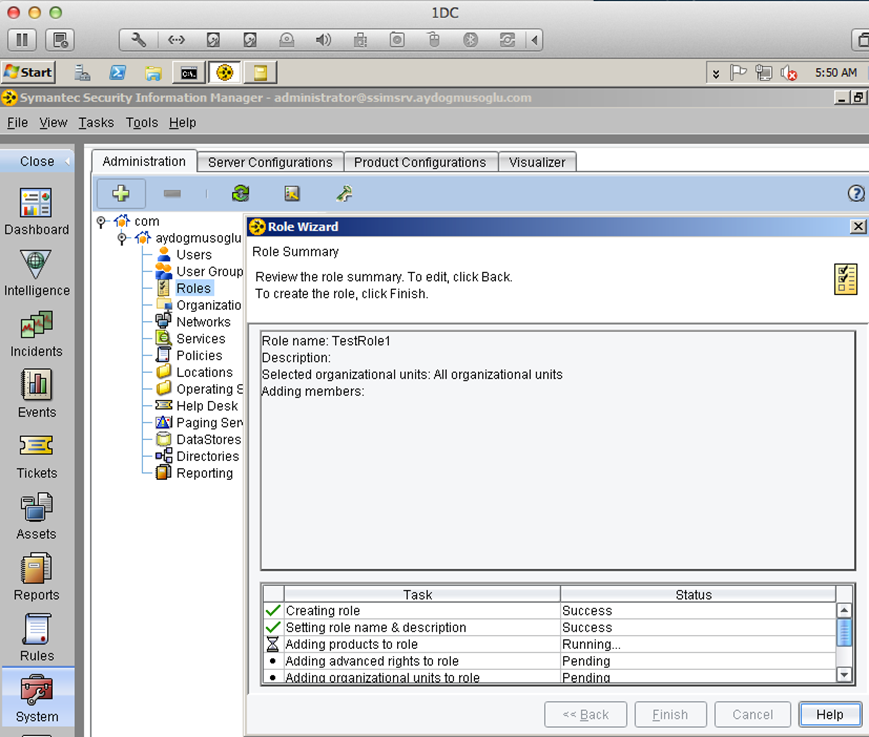Open the Tools menu
Screen dimensions: 869x737
pyautogui.click(x=142, y=122)
